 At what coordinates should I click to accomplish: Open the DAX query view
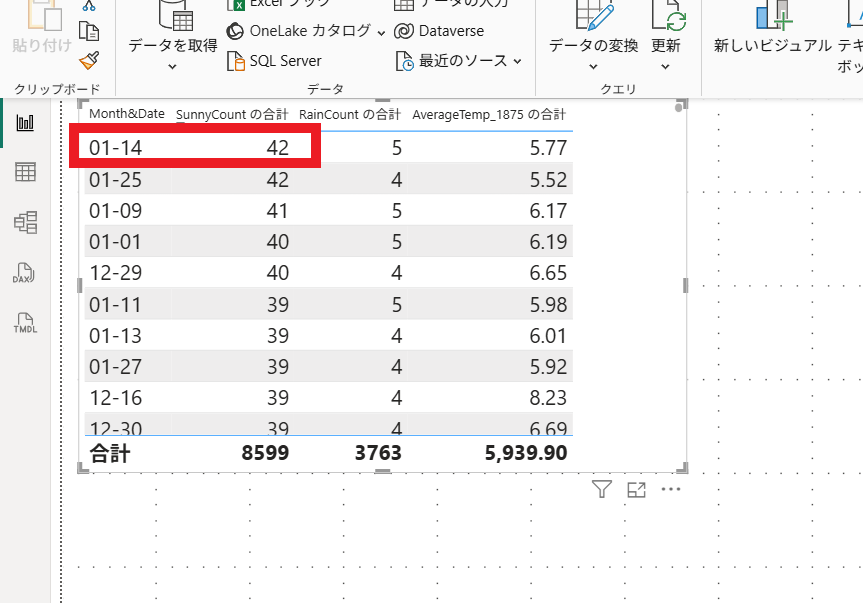click(25, 272)
